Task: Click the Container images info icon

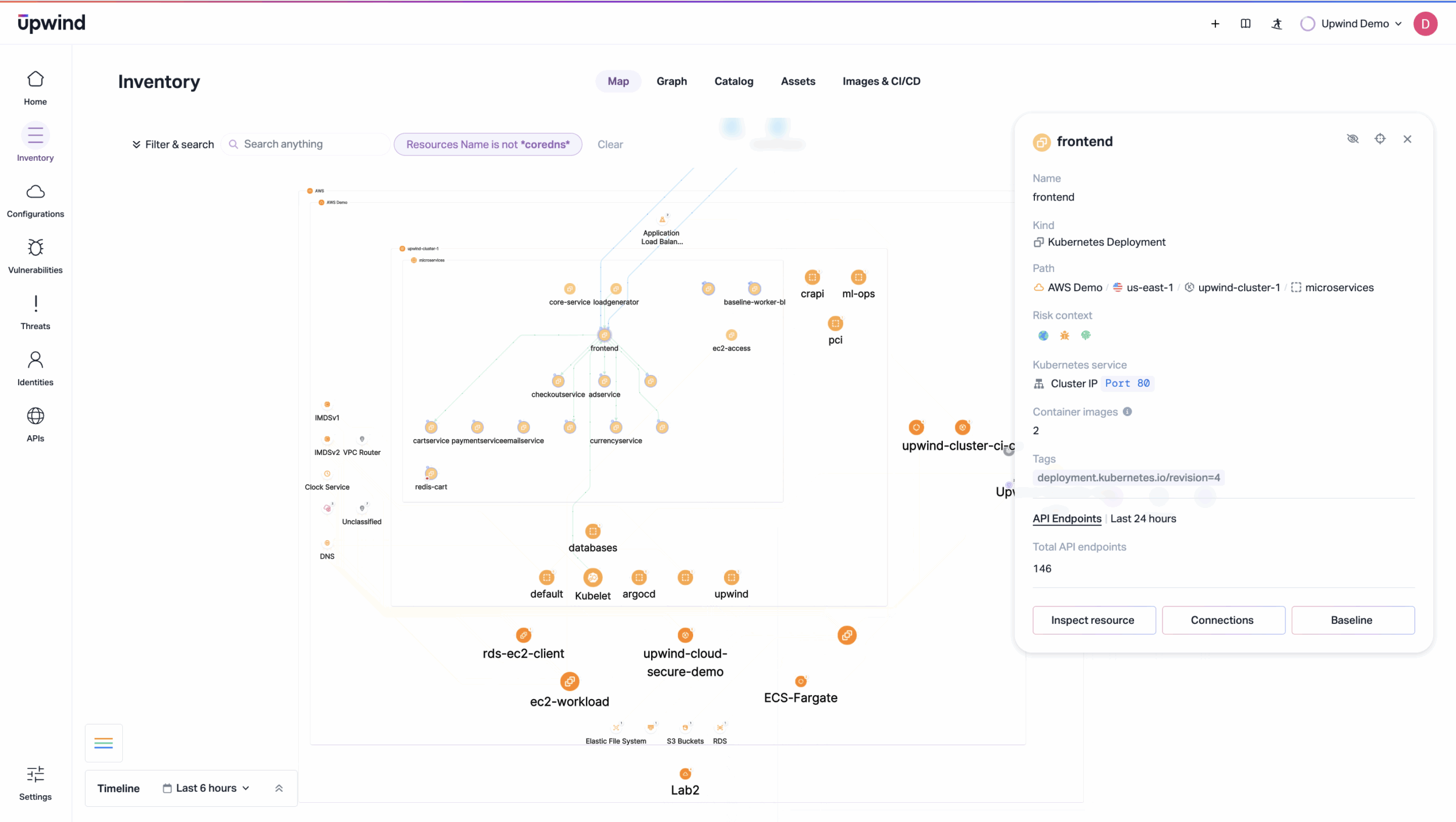Action: (x=1128, y=411)
